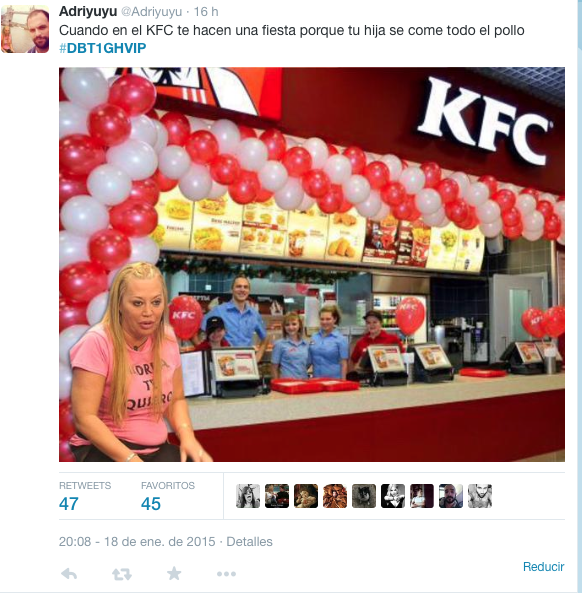The height and width of the screenshot is (593, 582).
Task: View the retweets count 47
Action: [x=69, y=504]
